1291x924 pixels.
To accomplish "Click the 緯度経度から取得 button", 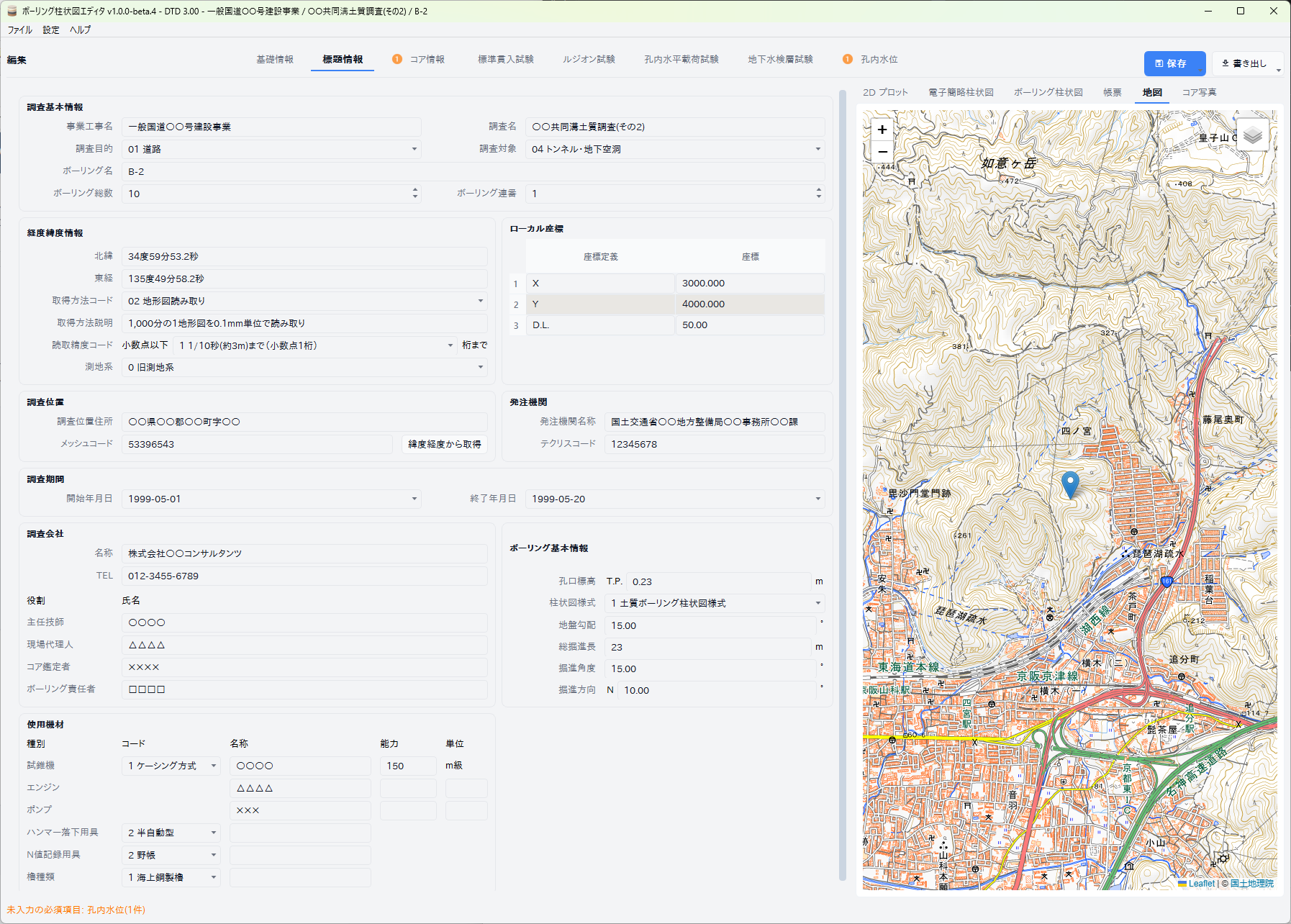I will [x=444, y=444].
